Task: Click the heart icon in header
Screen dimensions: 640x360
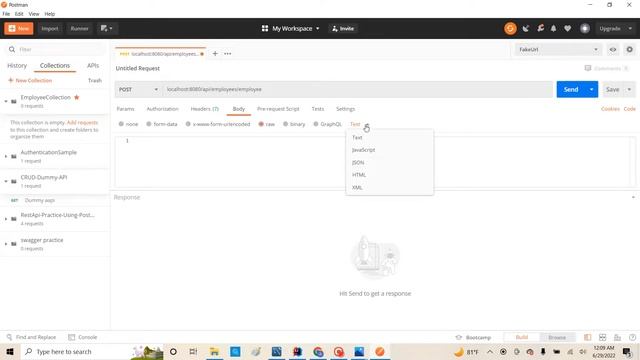Action: coord(567,29)
